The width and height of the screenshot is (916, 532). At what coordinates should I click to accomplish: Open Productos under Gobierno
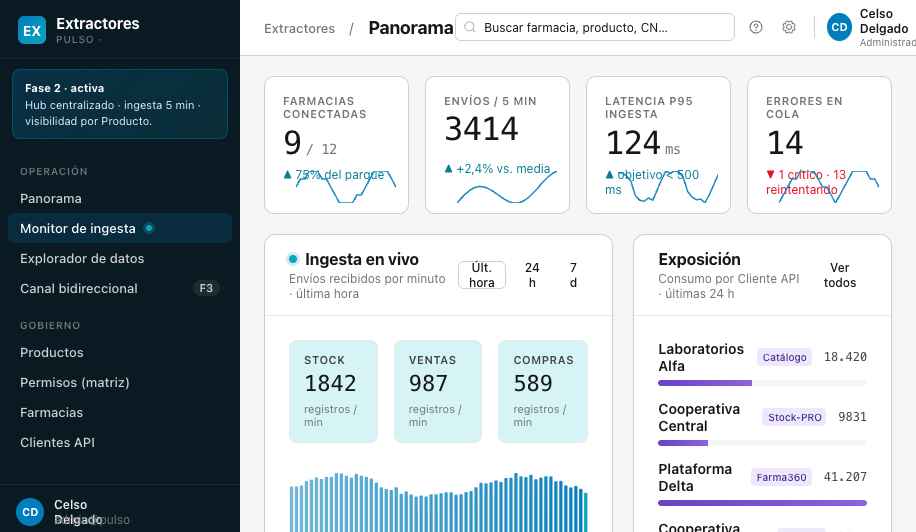coord(120,353)
